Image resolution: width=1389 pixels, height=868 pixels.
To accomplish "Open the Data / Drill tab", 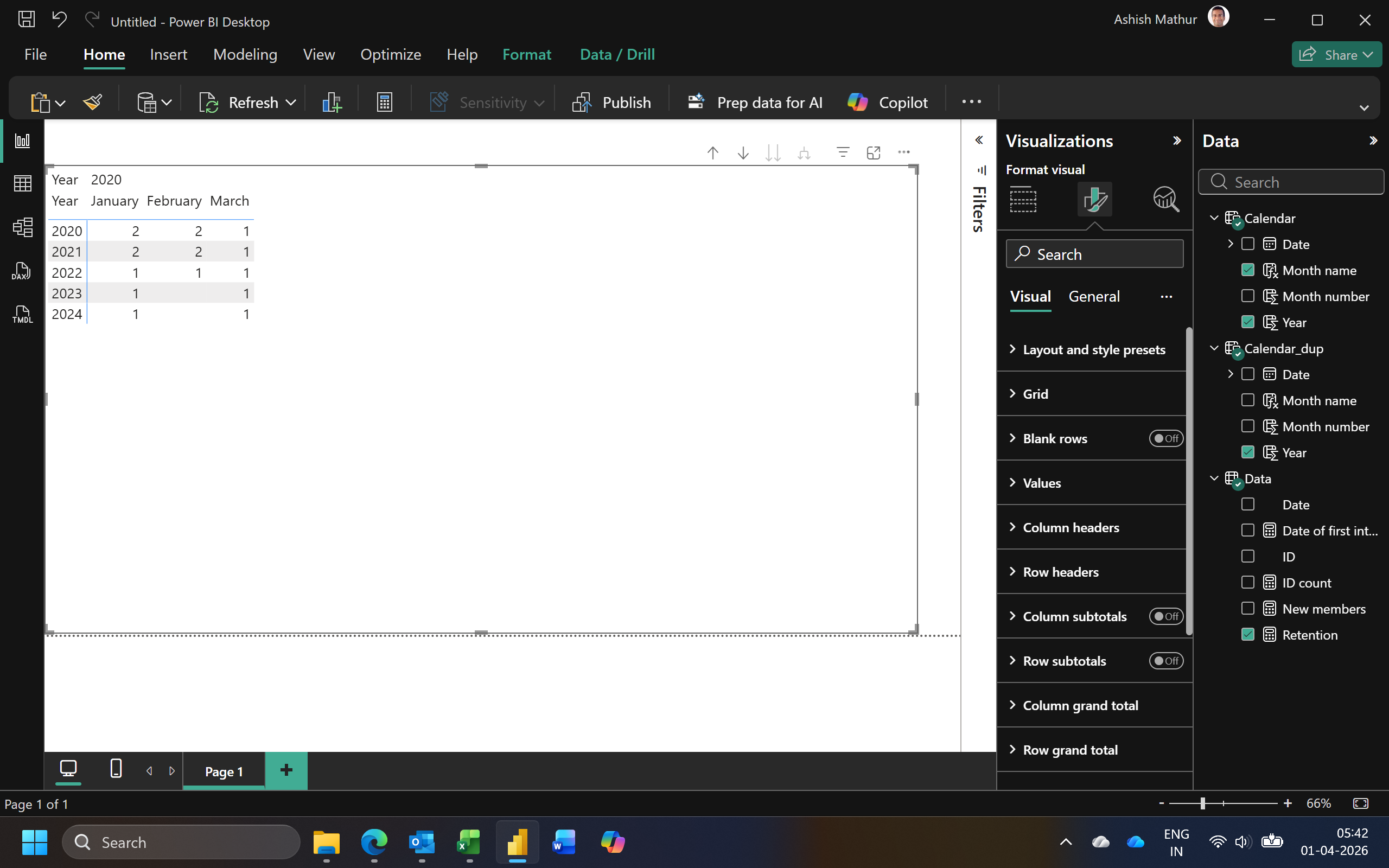I will pyautogui.click(x=617, y=55).
